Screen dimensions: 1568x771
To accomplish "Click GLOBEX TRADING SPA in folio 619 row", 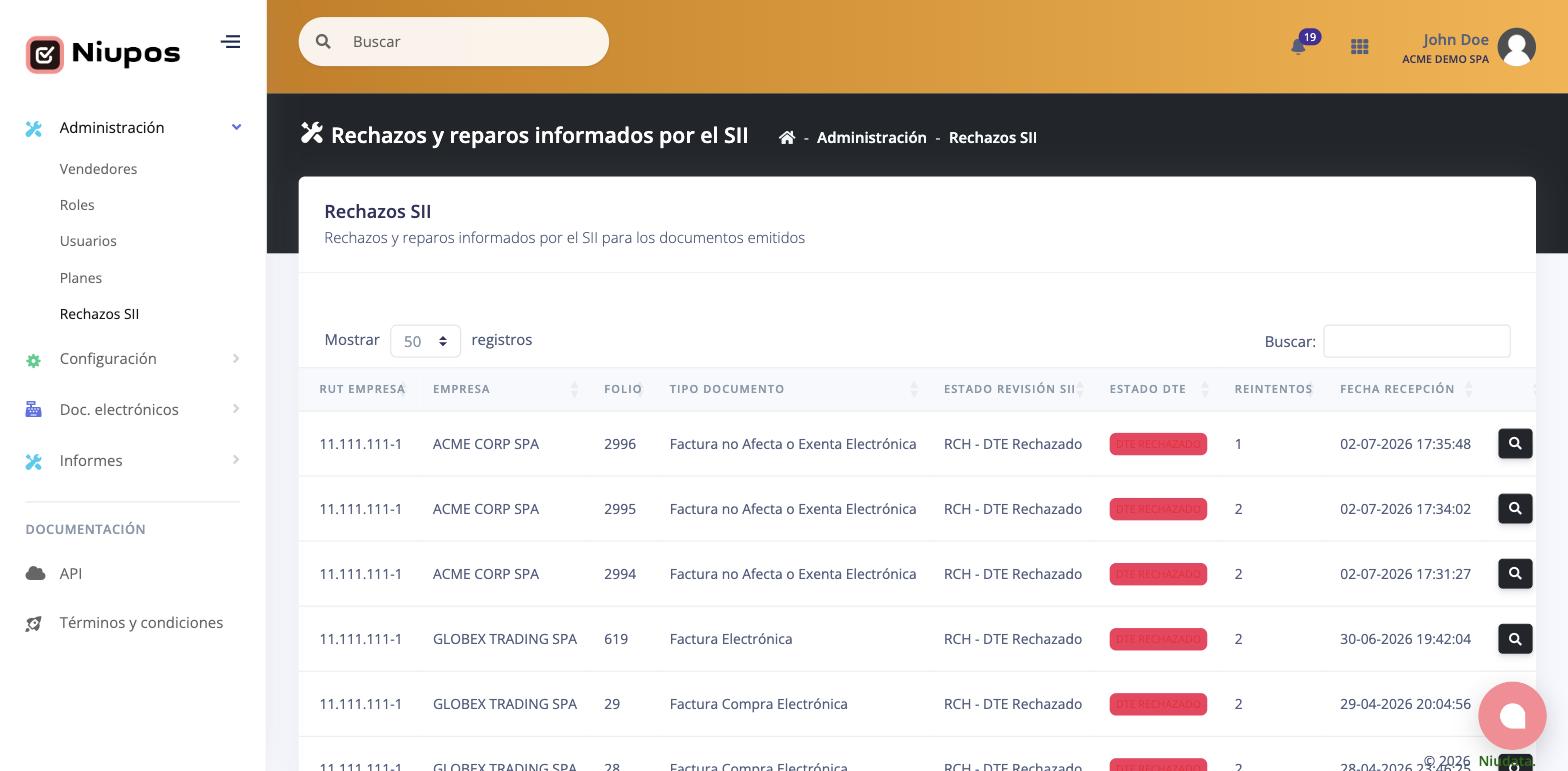I will (x=505, y=638).
